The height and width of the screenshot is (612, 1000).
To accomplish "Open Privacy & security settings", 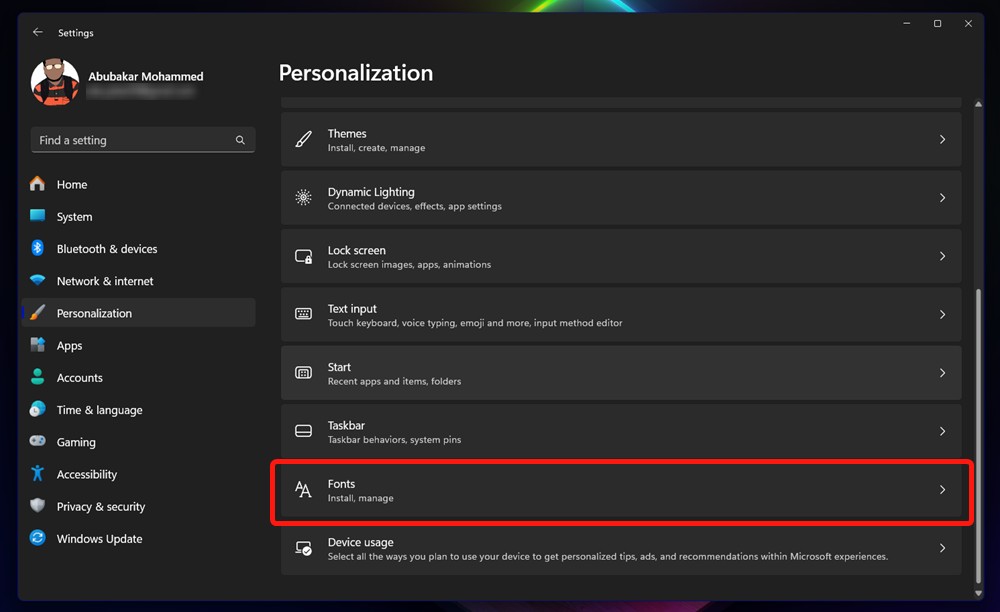I will pos(100,507).
